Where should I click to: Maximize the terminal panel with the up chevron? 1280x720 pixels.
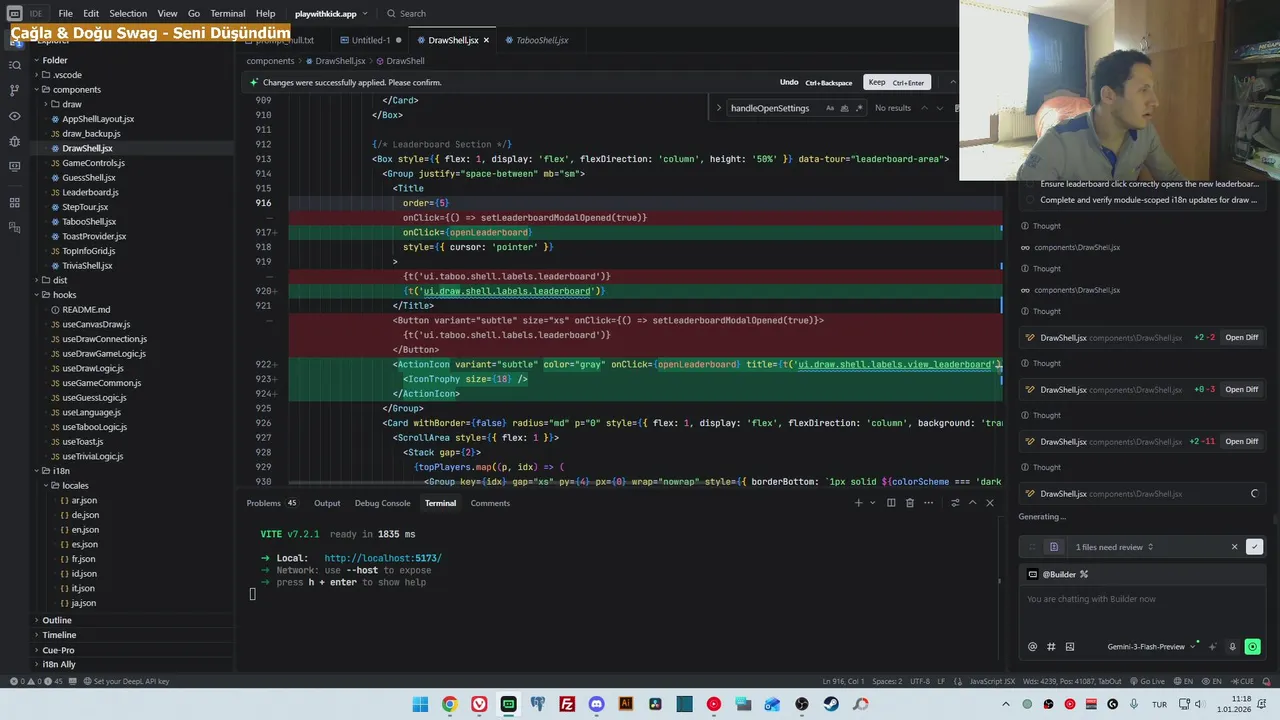click(x=972, y=503)
